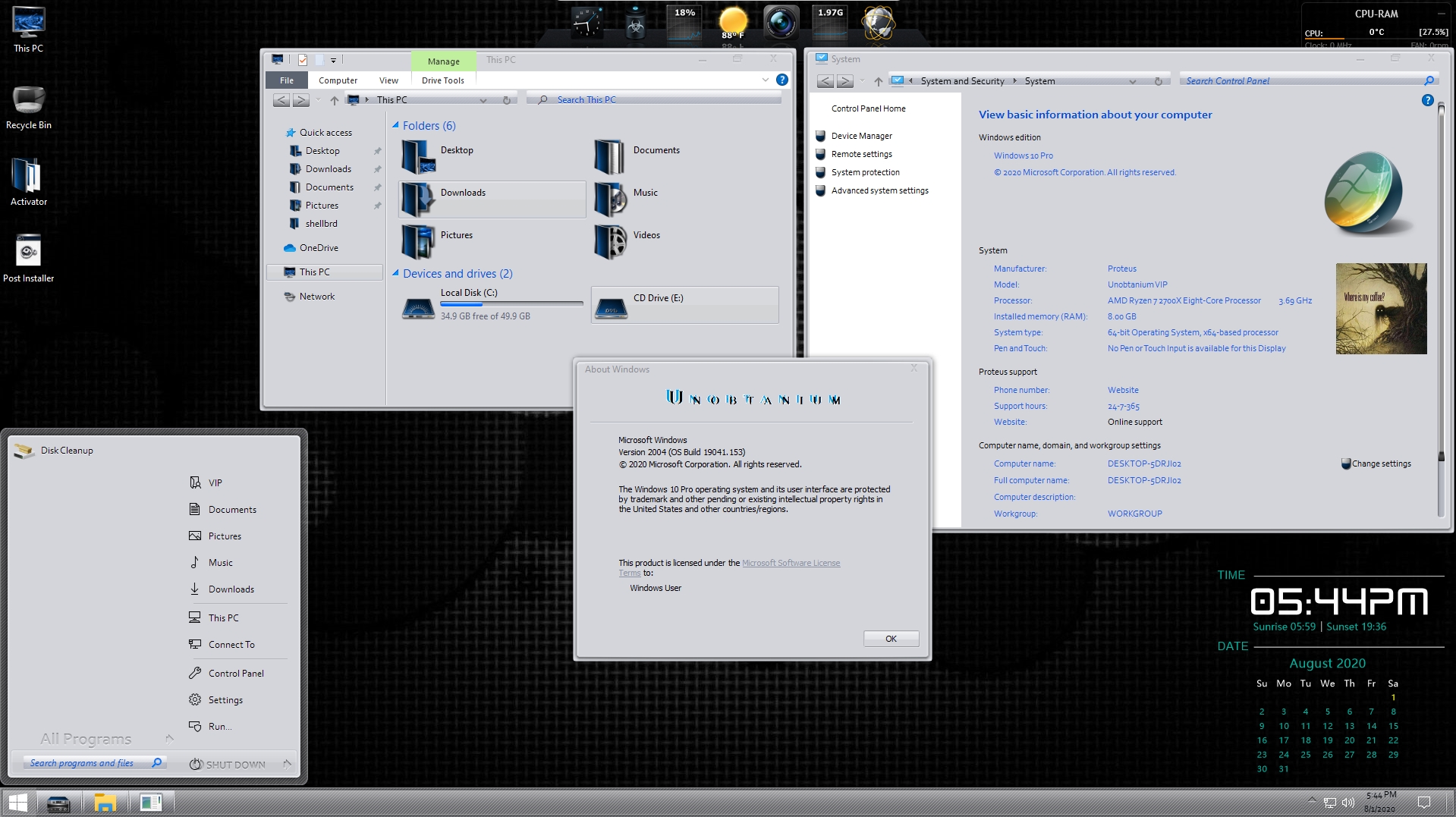Select Connect To in start menu
The image size is (1456, 817).
point(231,644)
